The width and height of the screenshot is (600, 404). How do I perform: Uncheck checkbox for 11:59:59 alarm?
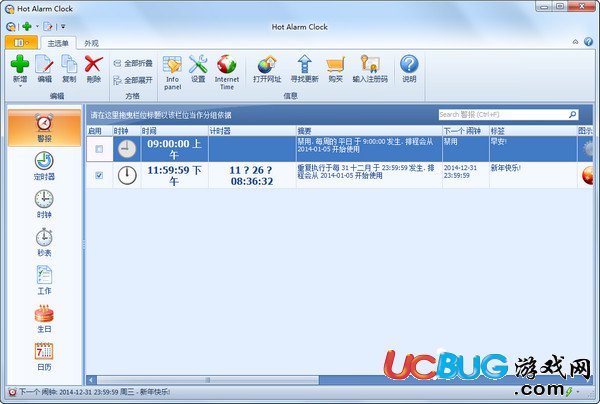coord(99,175)
